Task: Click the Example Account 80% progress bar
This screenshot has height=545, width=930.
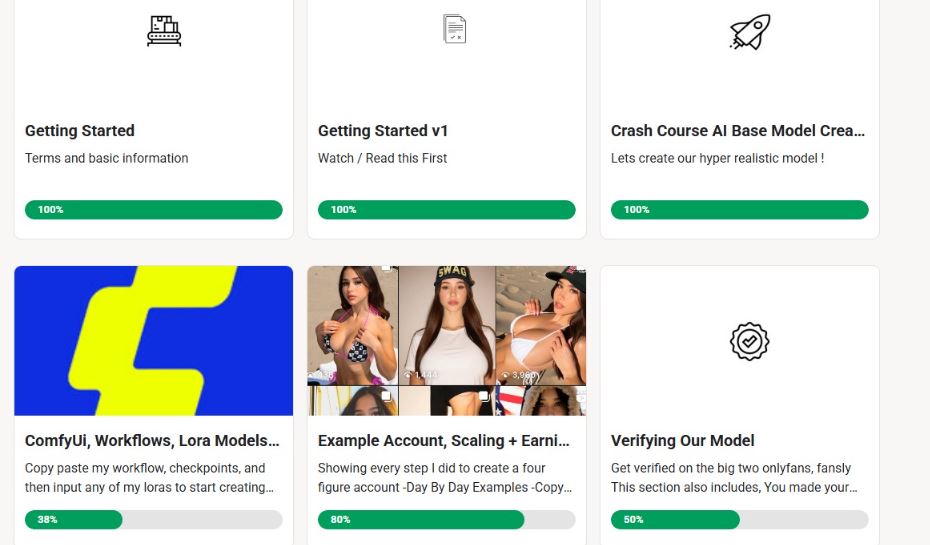Action: click(446, 520)
